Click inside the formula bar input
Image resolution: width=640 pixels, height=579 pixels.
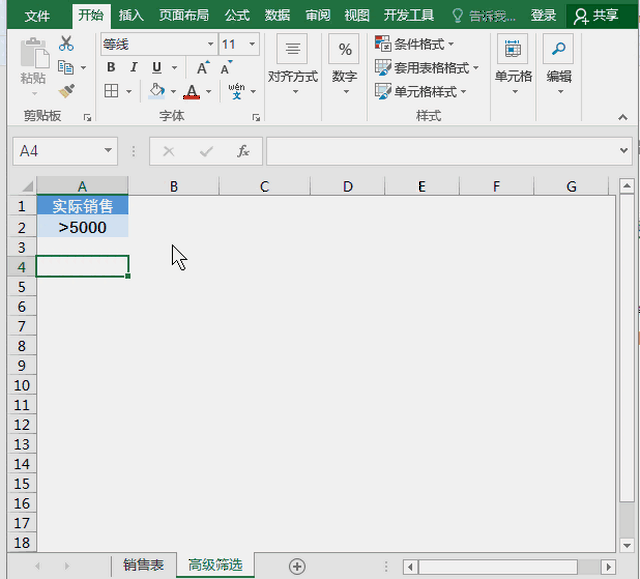pyautogui.click(x=441, y=151)
